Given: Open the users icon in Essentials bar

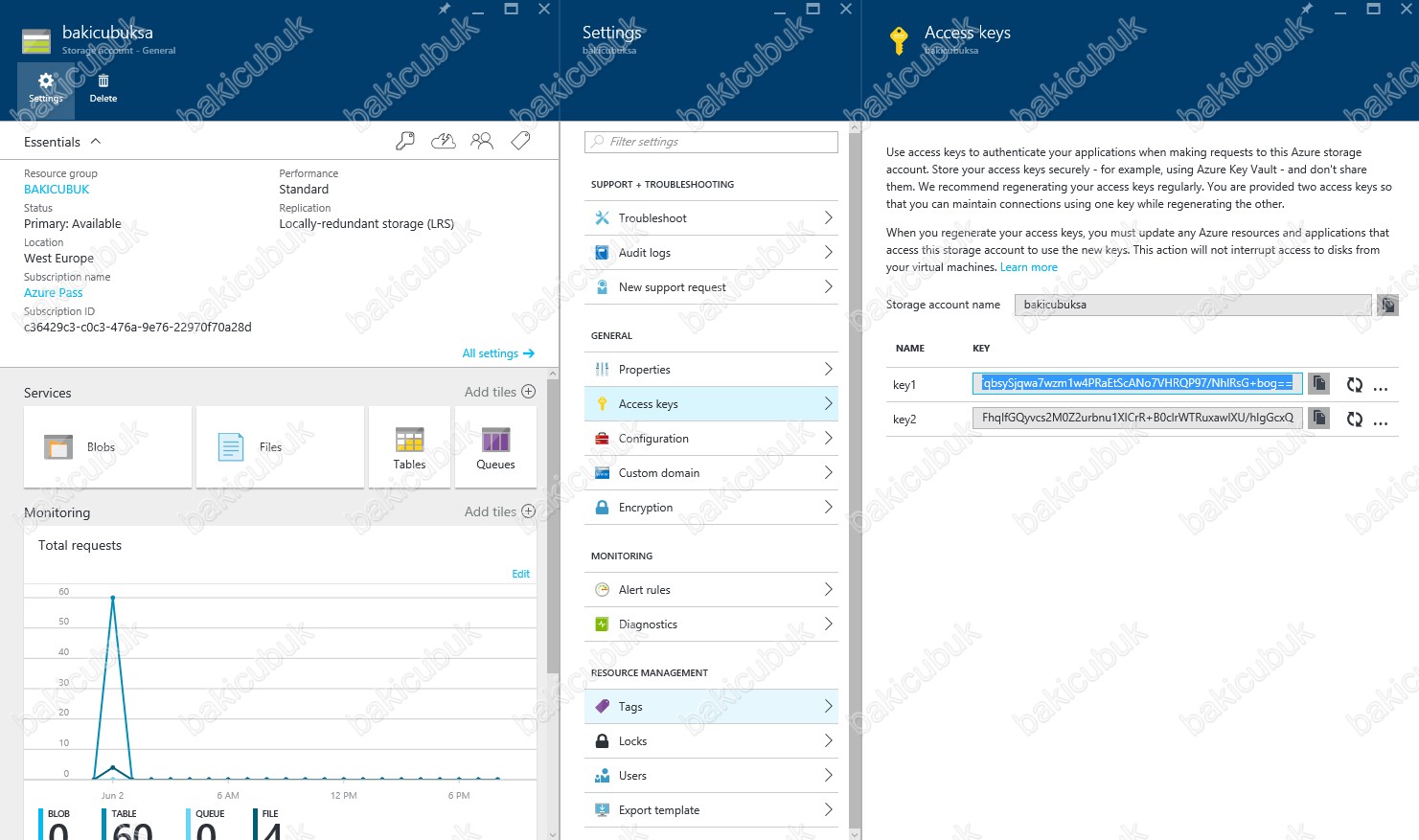Looking at the screenshot, I should 482,142.
